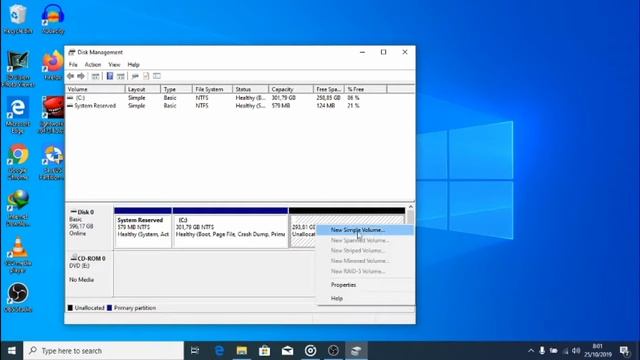
Task: Open the View menu
Action: pyautogui.click(x=114, y=64)
